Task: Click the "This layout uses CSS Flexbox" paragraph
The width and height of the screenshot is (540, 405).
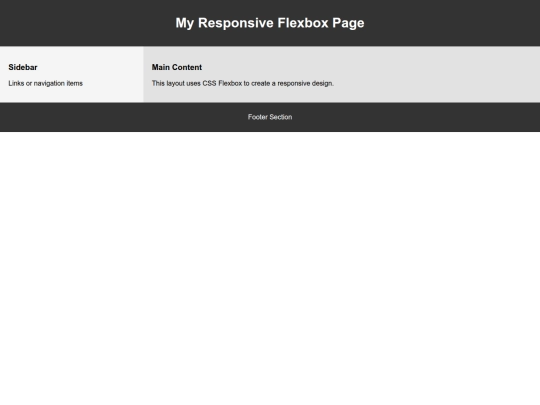Action: pyautogui.click(x=242, y=83)
